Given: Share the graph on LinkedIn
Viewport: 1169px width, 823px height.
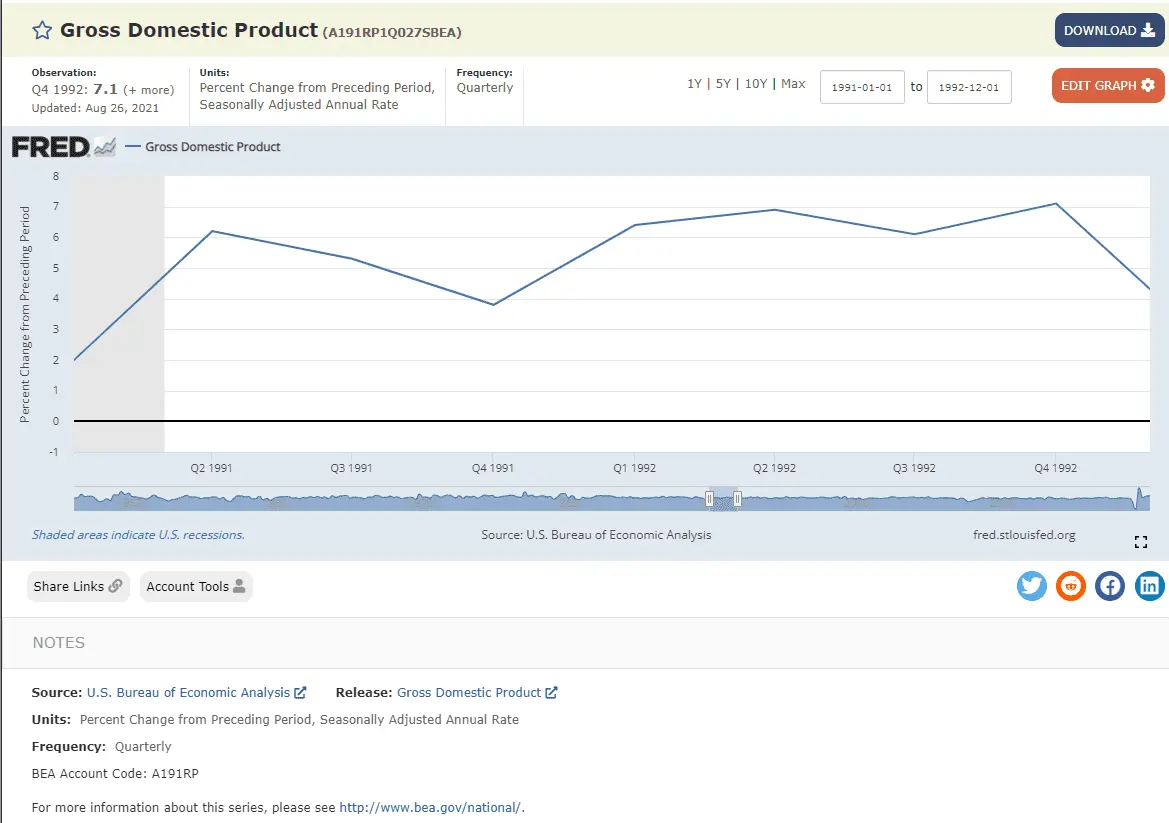Looking at the screenshot, I should tap(1150, 586).
